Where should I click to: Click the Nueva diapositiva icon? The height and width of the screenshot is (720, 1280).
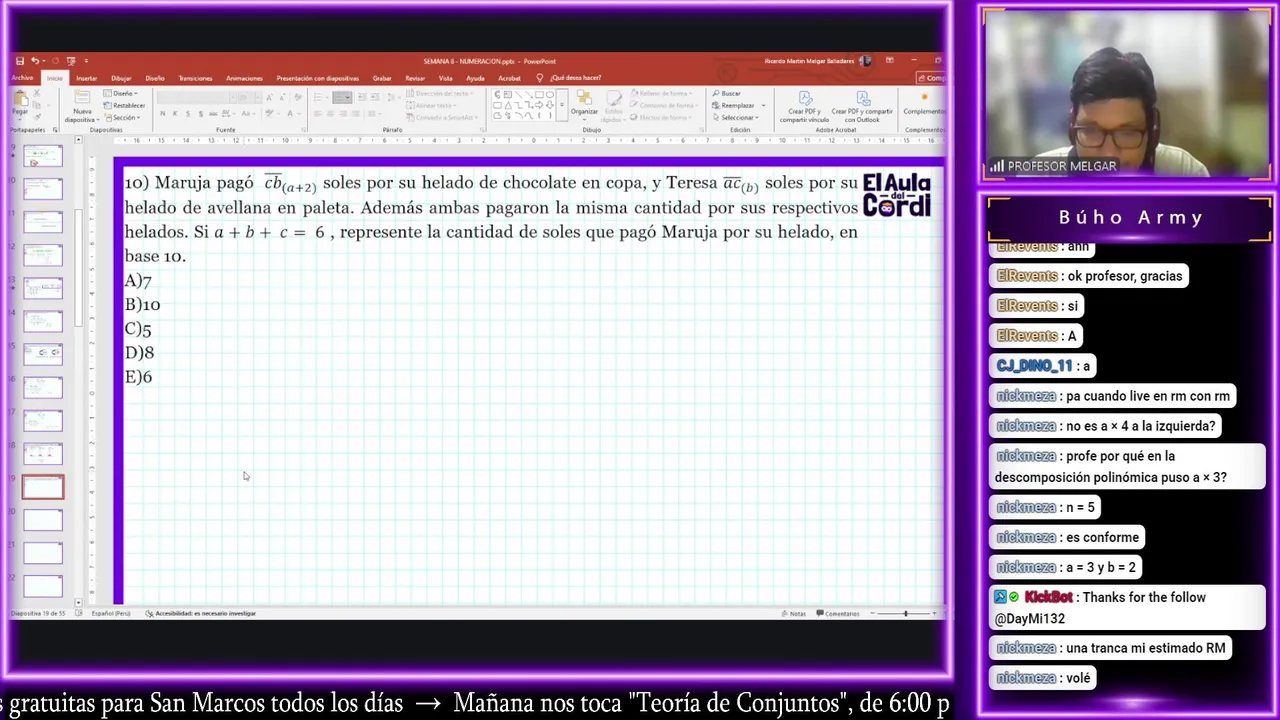(x=82, y=97)
